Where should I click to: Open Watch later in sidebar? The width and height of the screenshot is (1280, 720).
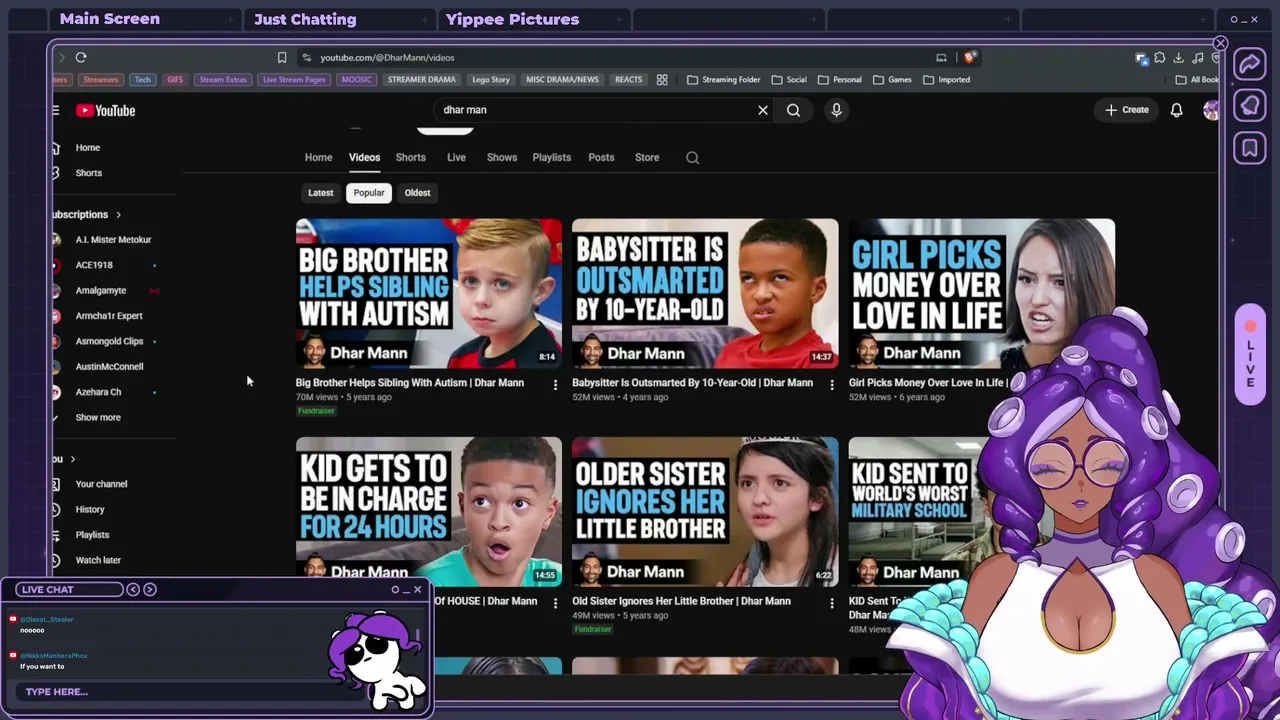(x=98, y=561)
